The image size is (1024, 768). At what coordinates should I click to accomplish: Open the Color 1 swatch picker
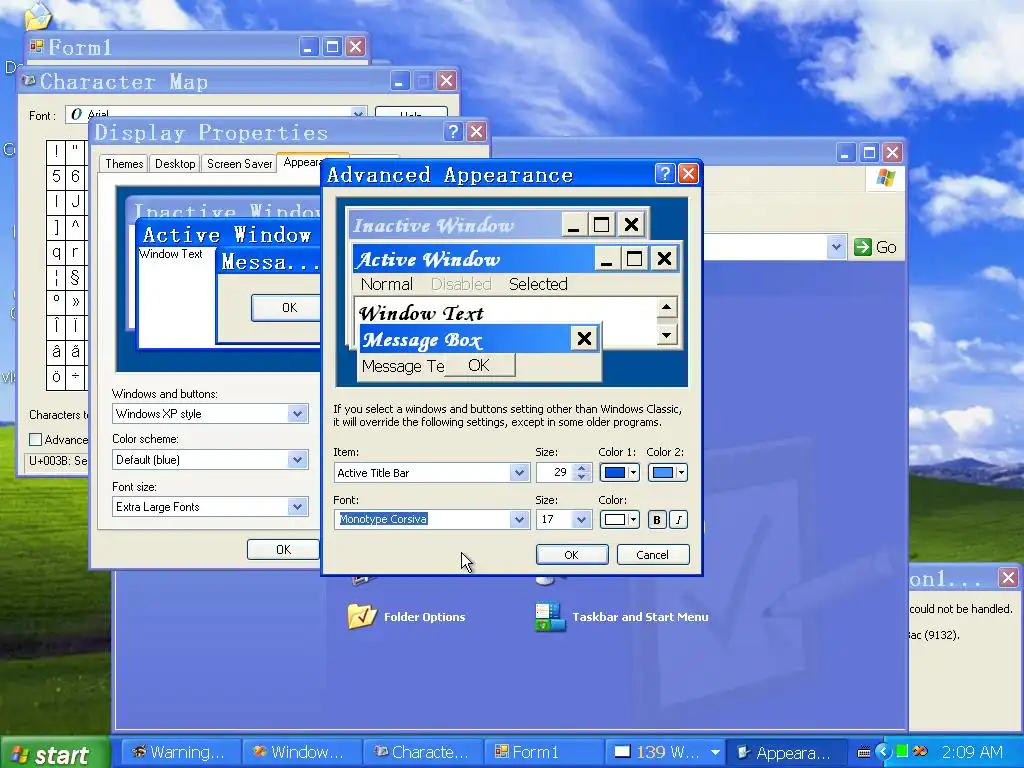(619, 473)
